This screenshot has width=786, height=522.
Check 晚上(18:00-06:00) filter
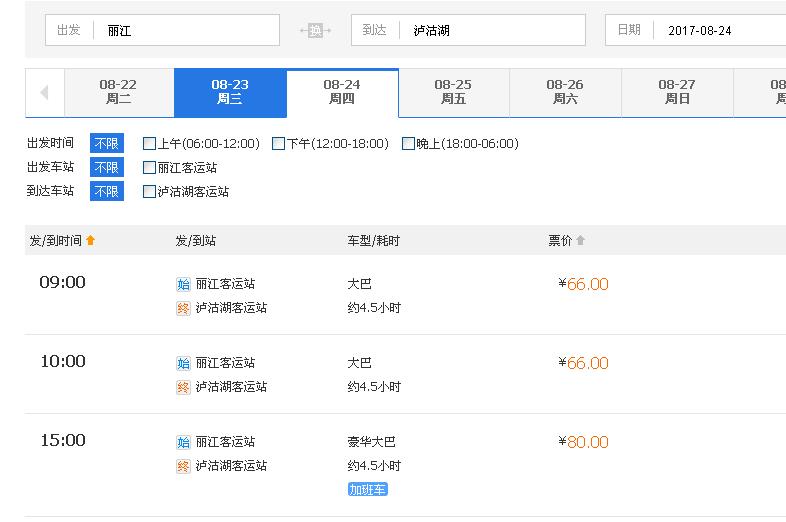click(x=408, y=144)
